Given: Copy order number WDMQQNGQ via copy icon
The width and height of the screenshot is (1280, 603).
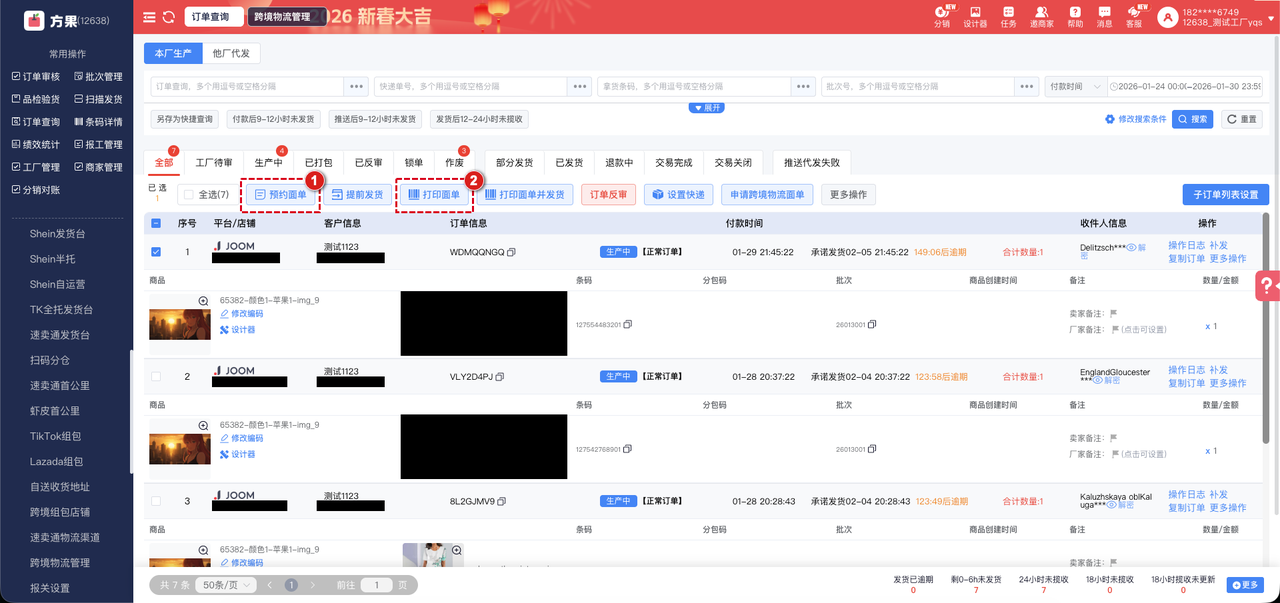Looking at the screenshot, I should click(512, 252).
